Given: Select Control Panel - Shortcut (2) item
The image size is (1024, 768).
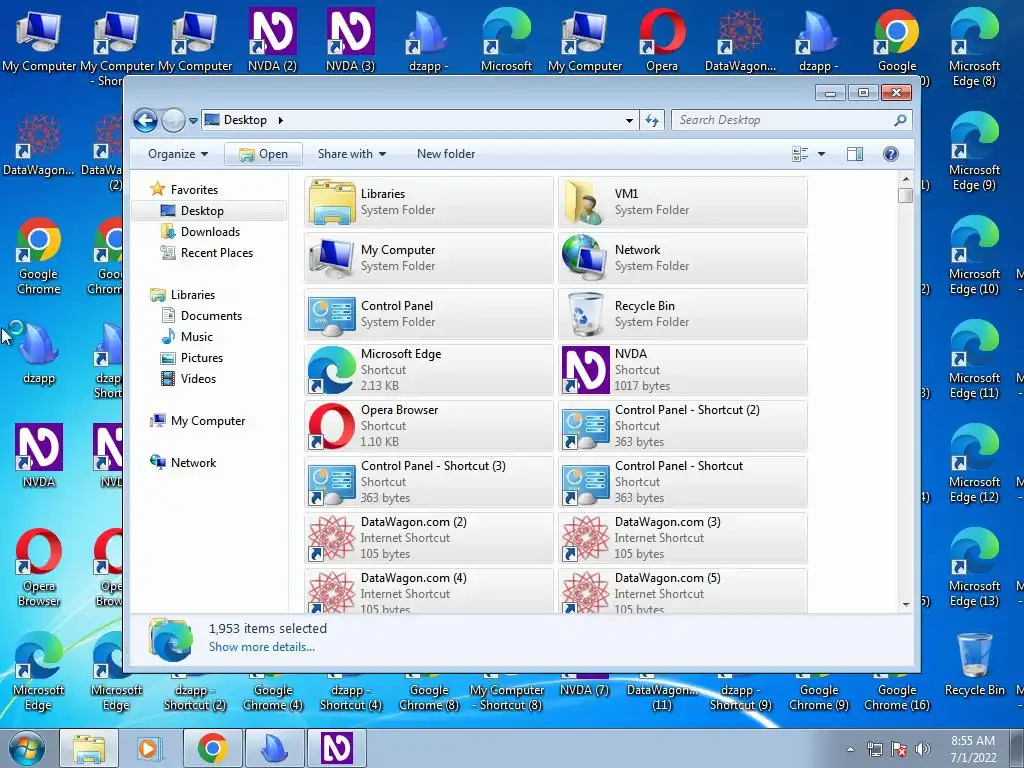Looking at the screenshot, I should coord(683,426).
